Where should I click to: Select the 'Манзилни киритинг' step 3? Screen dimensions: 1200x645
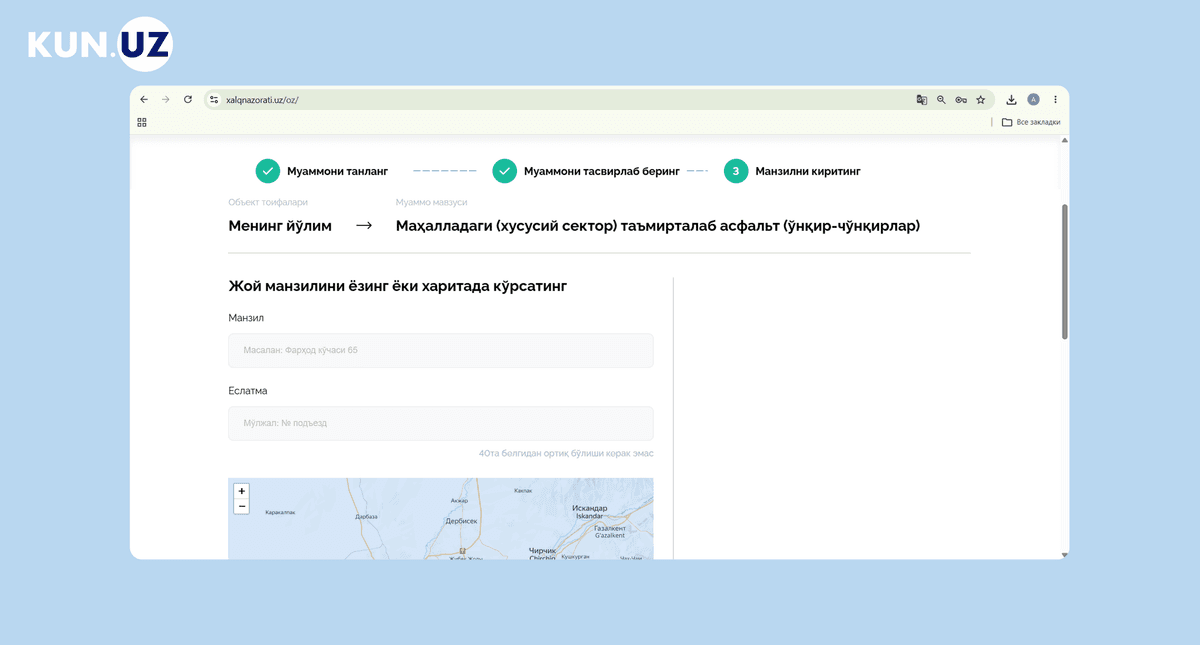tap(792, 171)
